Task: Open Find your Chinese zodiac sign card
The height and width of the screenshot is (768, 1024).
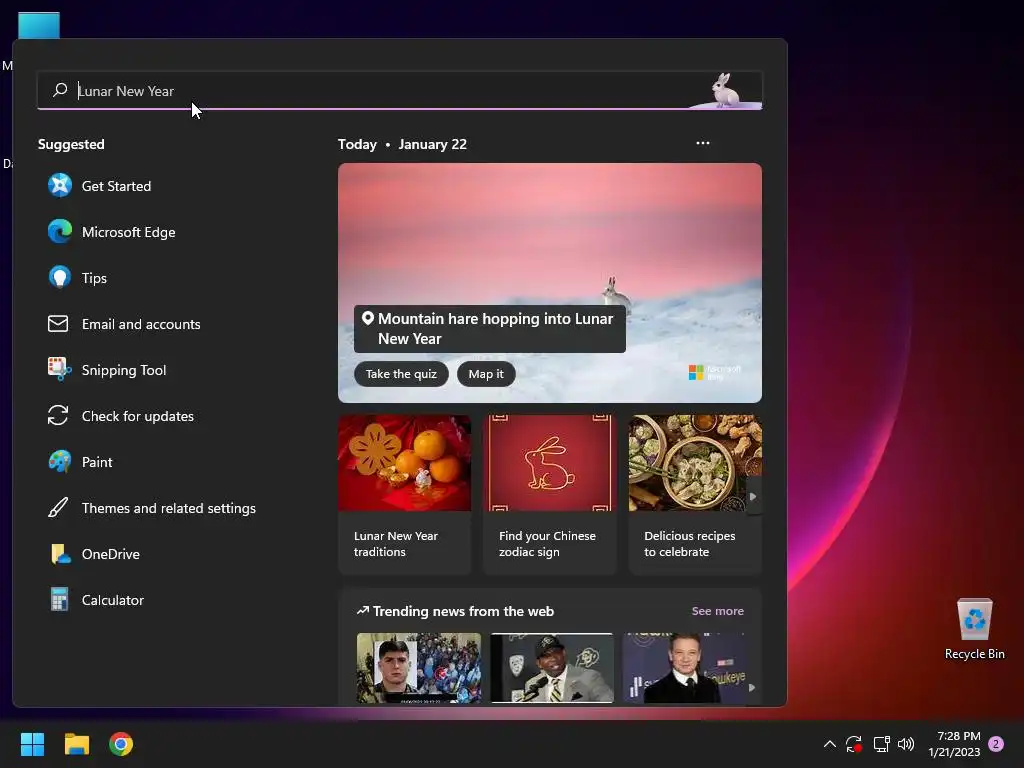Action: coord(550,494)
